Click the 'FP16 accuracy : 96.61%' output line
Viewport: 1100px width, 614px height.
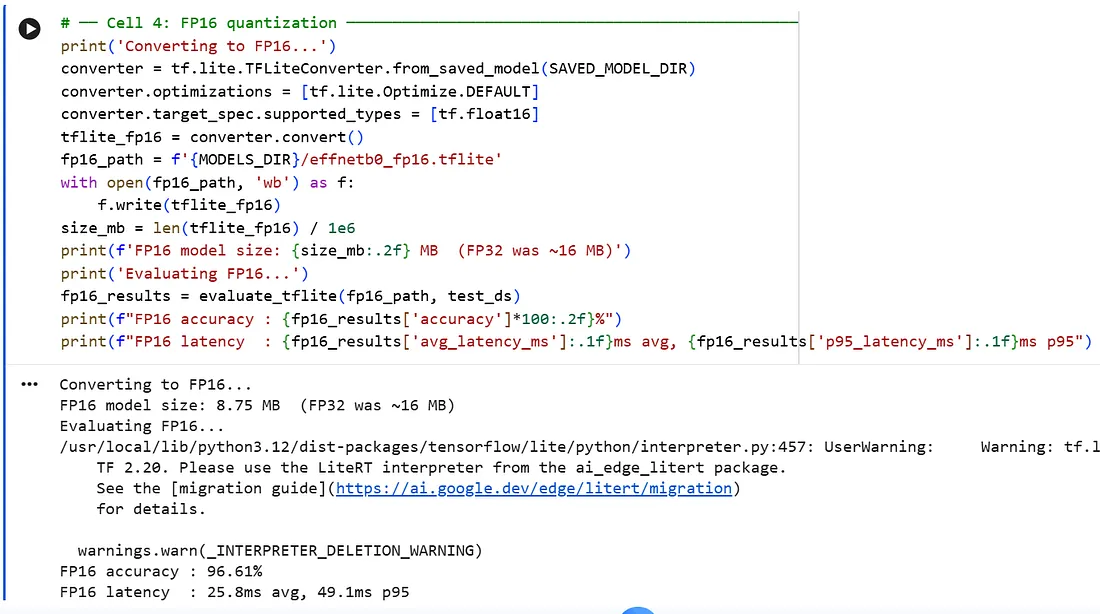(x=161, y=572)
